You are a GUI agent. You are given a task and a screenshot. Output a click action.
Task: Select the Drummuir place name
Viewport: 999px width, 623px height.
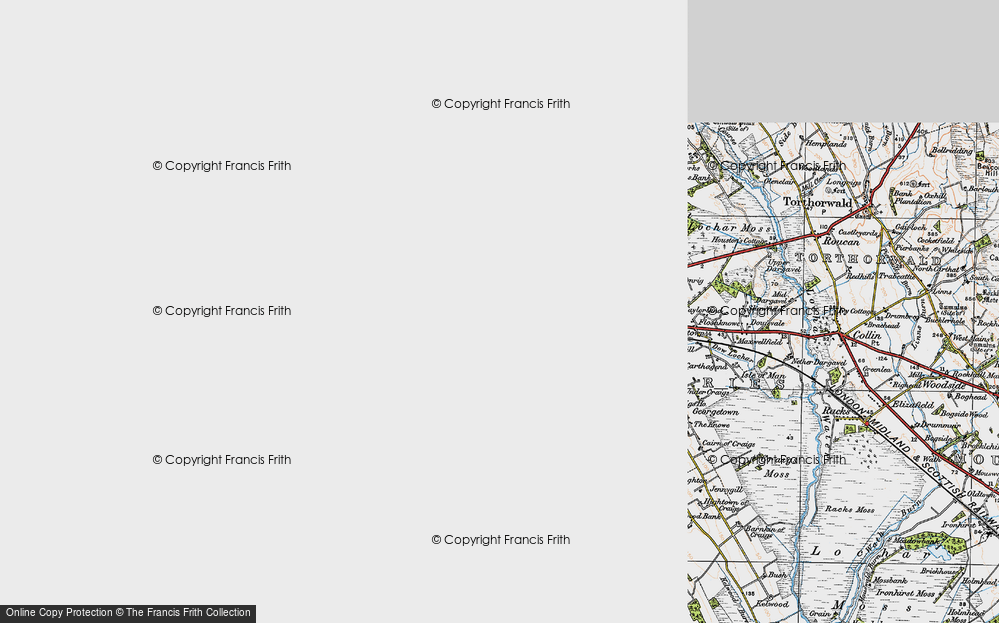(x=941, y=424)
